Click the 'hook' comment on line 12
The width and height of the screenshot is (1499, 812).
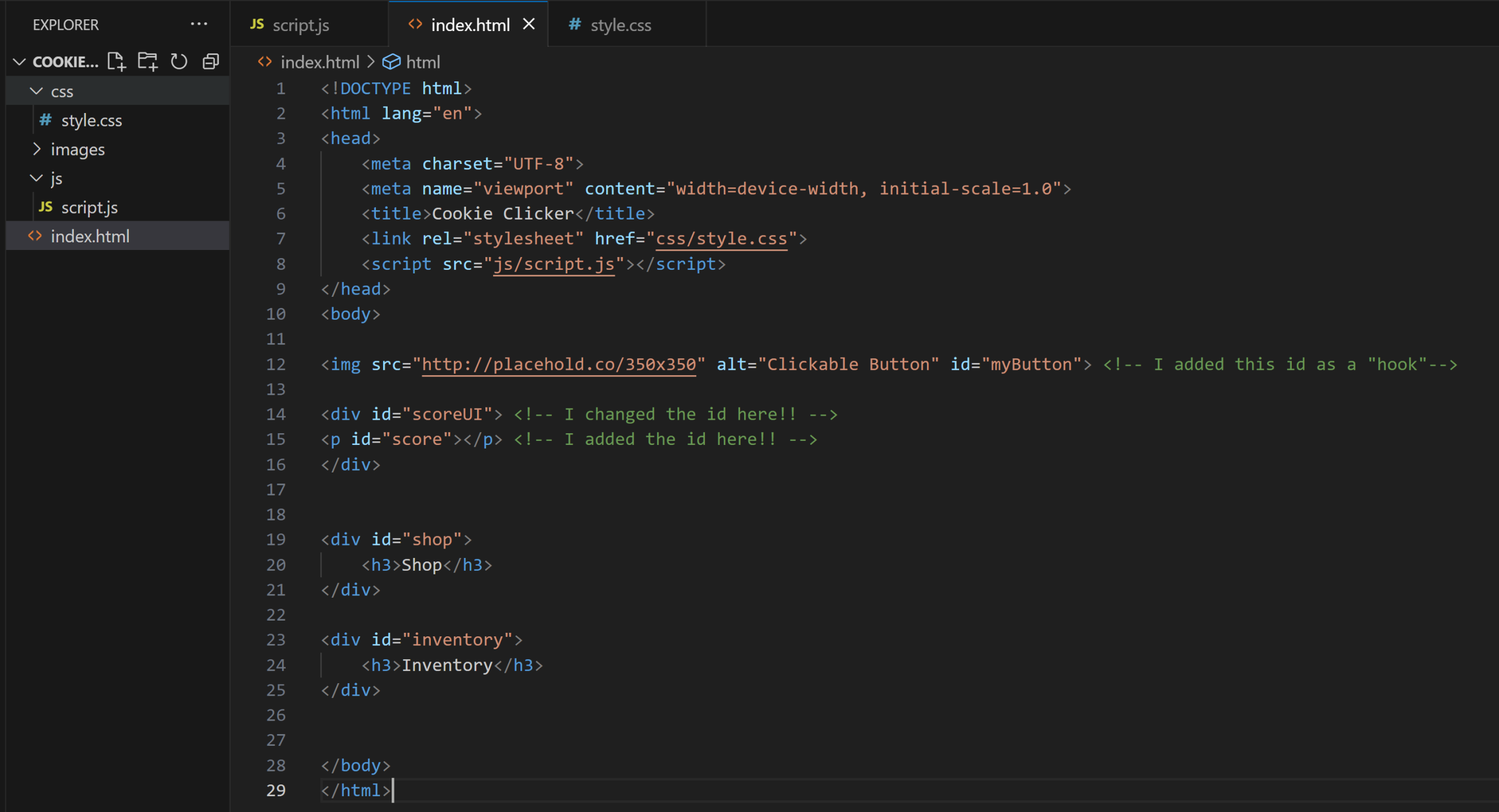tap(1280, 364)
